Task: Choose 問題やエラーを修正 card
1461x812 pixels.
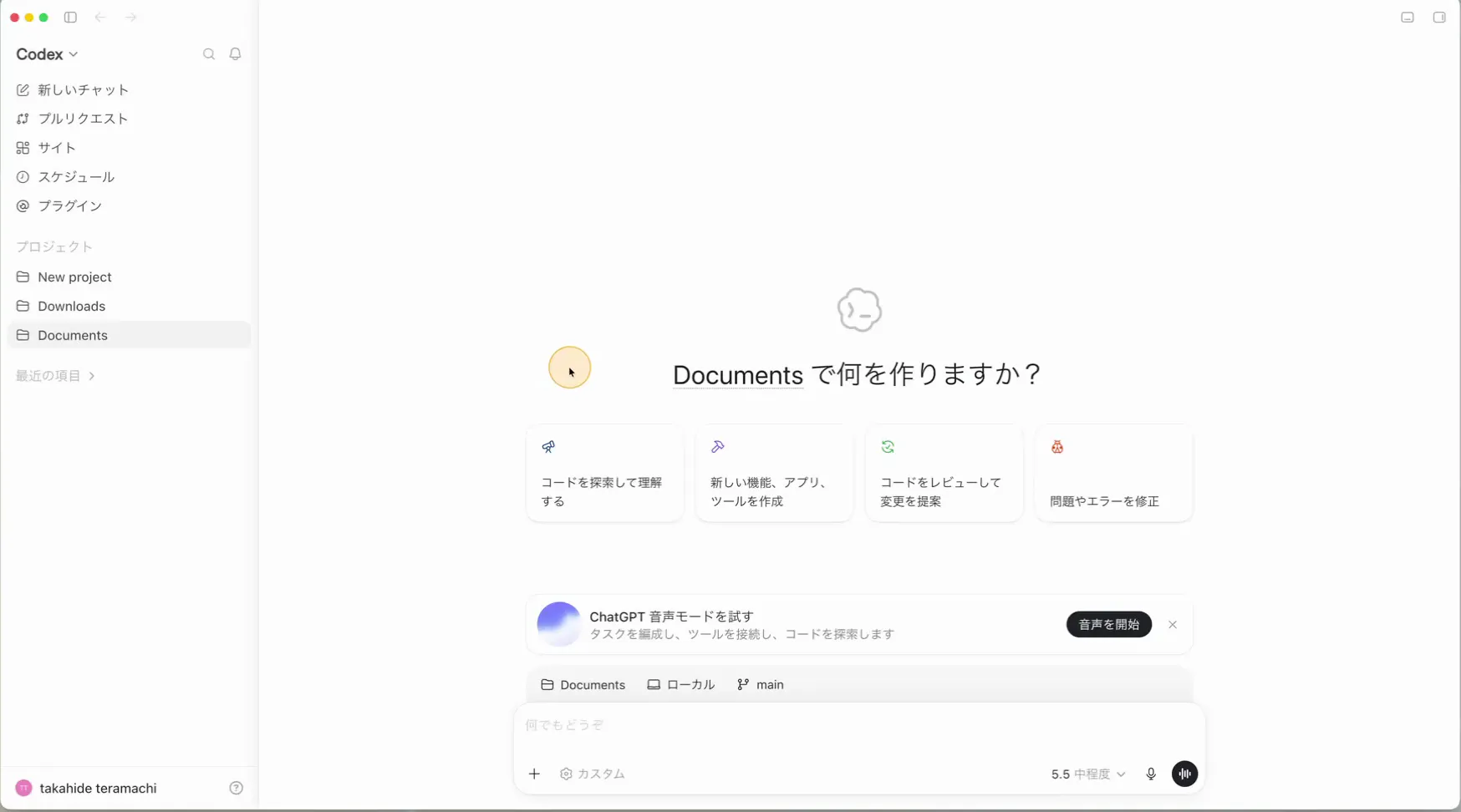Action: coord(1114,473)
